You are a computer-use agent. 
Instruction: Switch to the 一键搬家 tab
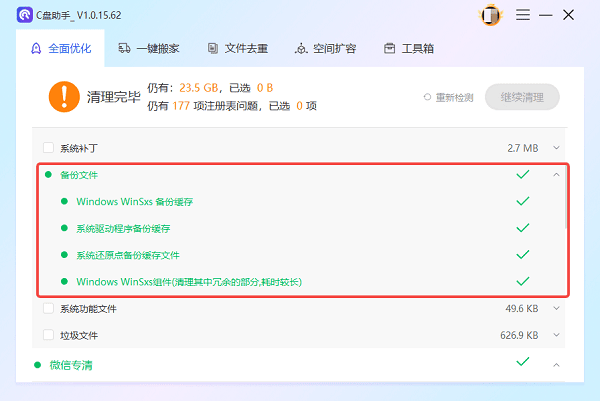(x=148, y=49)
